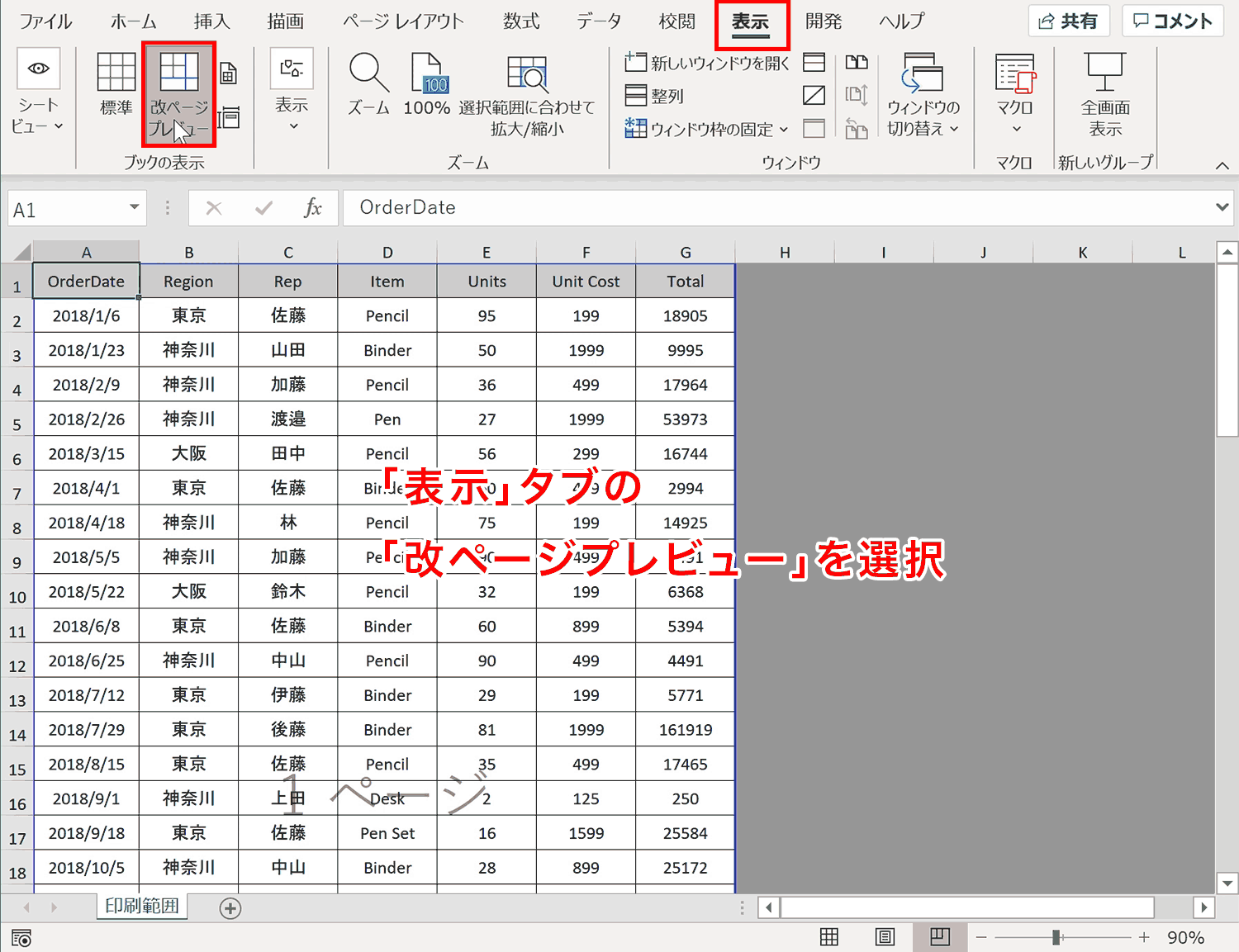
Task: Click the Custom Views icon
Action: coord(229,117)
